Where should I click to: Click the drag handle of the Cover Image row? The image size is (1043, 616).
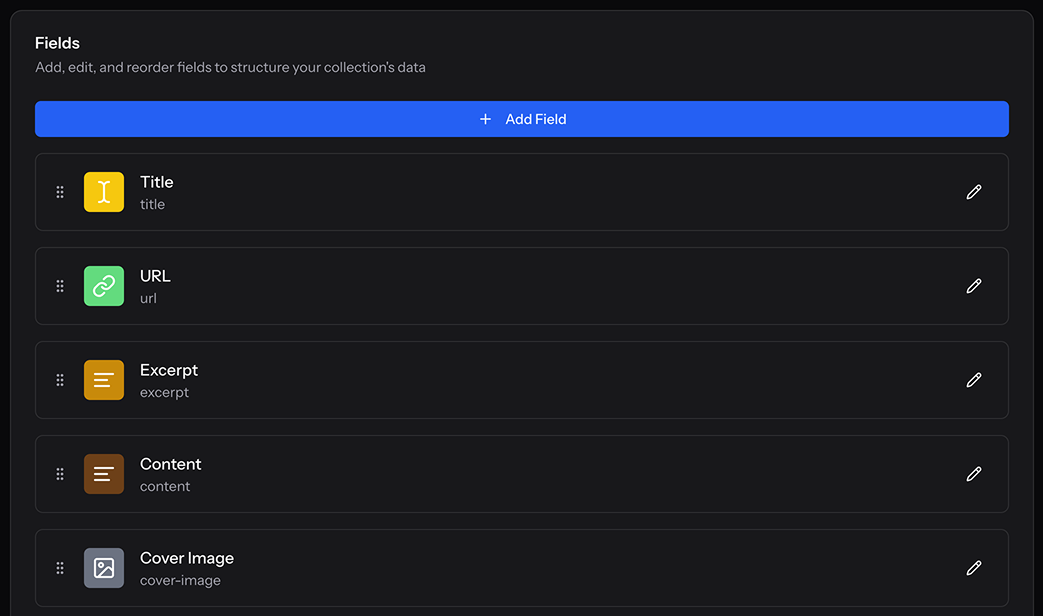pos(60,568)
